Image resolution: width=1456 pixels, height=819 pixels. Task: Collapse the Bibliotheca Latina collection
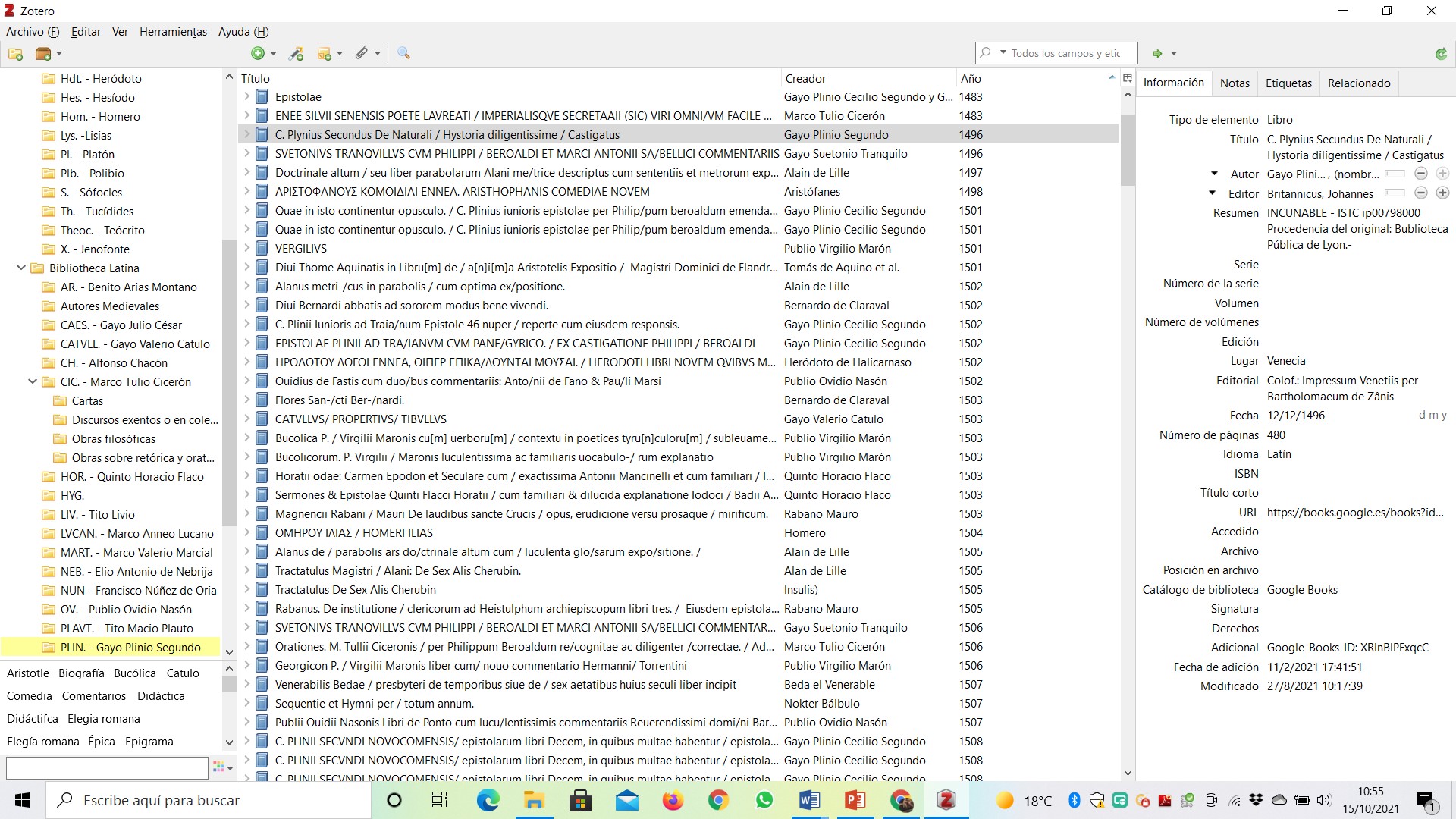point(21,268)
